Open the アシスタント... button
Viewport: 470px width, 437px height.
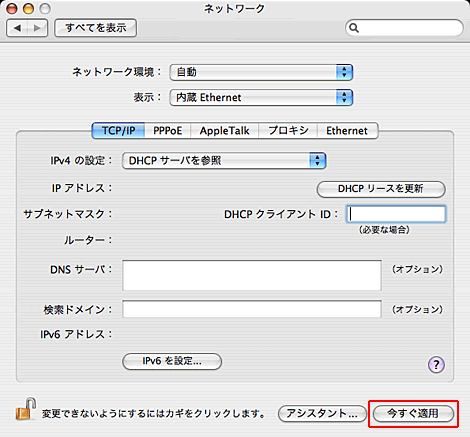pos(322,414)
